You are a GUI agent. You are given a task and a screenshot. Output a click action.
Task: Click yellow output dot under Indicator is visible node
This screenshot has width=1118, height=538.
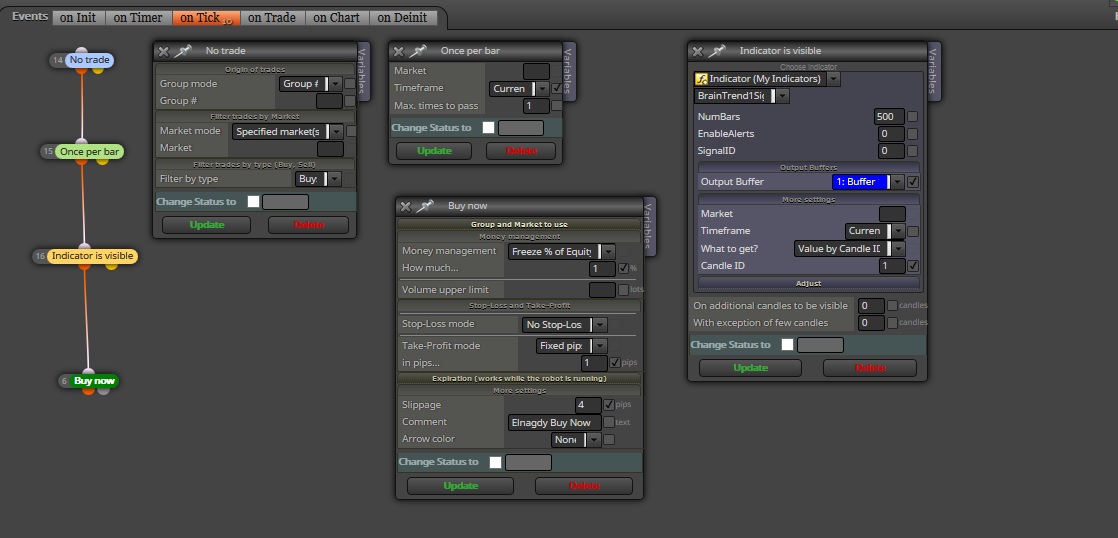pyautogui.click(x=111, y=266)
